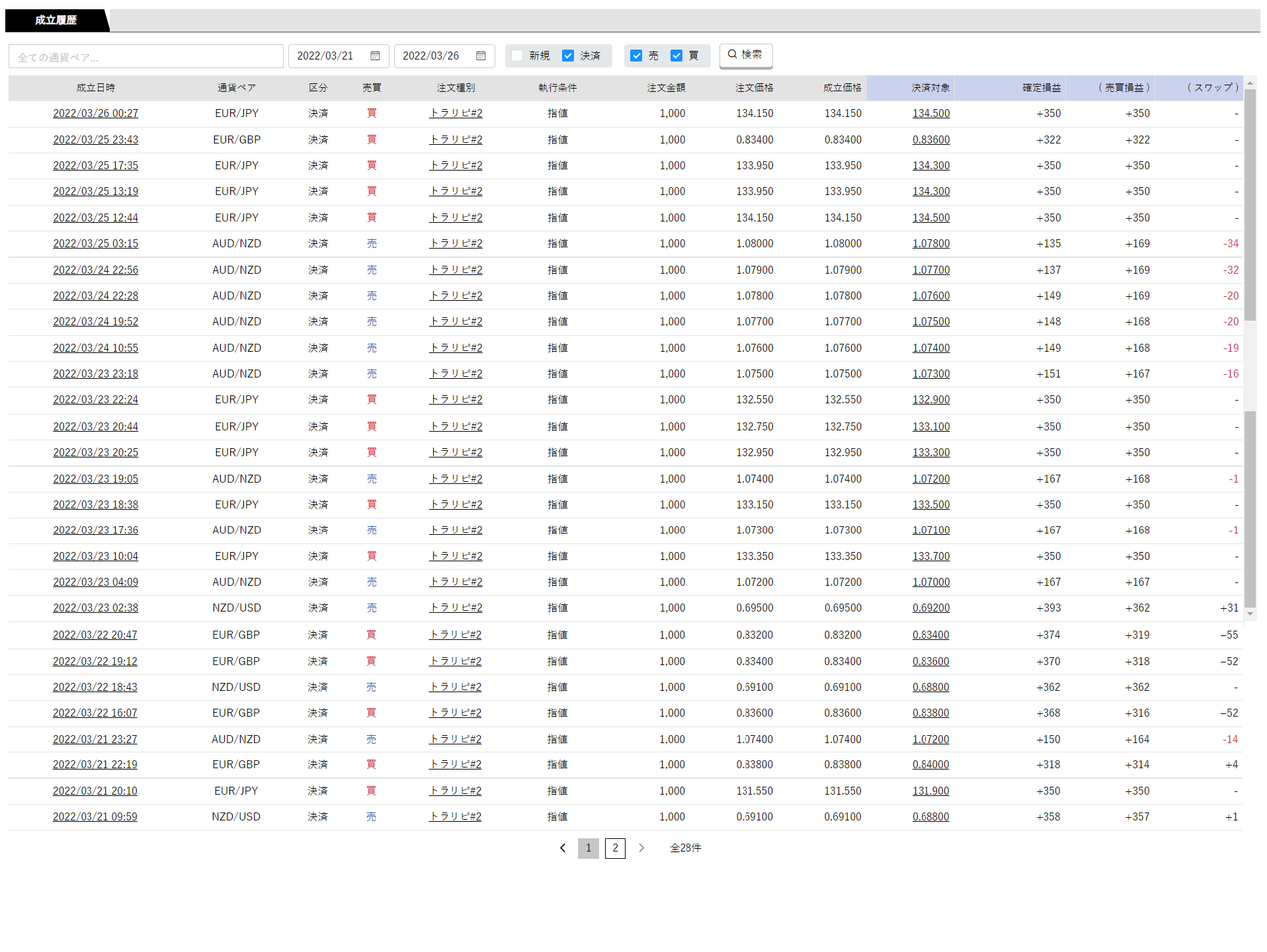The width and height of the screenshot is (1267, 952).
Task: Open trade dated 2022/03/24 22:56
Action: click(96, 270)
